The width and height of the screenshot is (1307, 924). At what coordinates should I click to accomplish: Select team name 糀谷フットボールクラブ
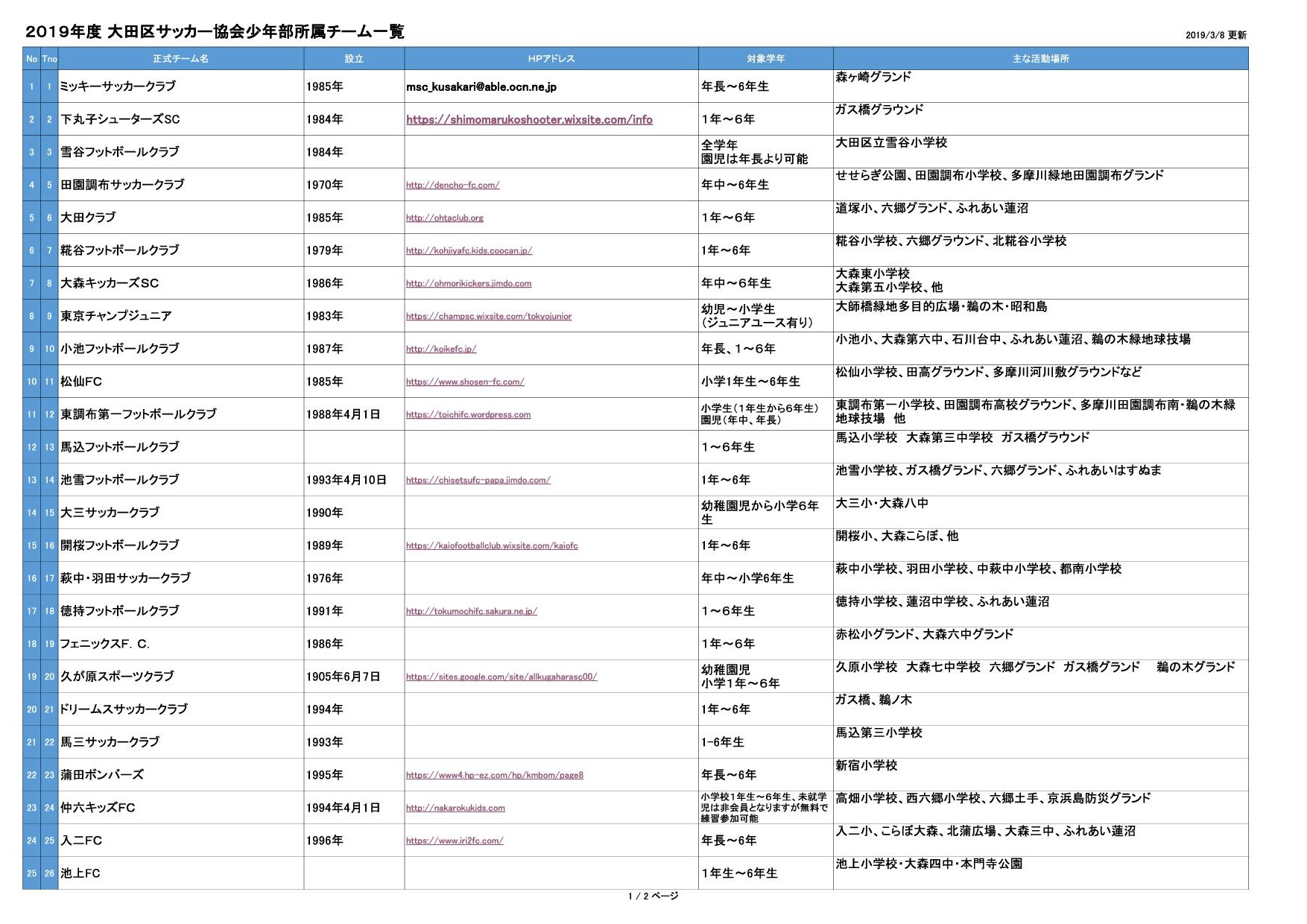pyautogui.click(x=119, y=250)
